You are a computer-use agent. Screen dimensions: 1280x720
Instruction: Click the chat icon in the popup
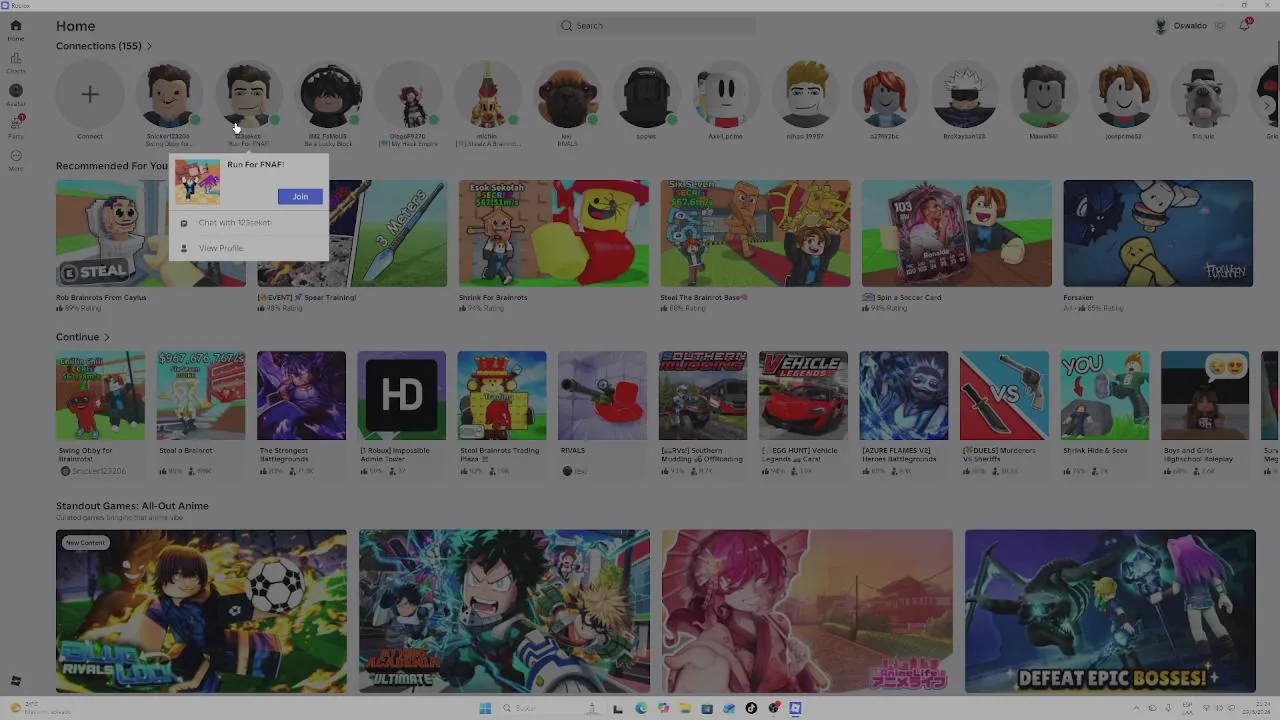coord(184,223)
